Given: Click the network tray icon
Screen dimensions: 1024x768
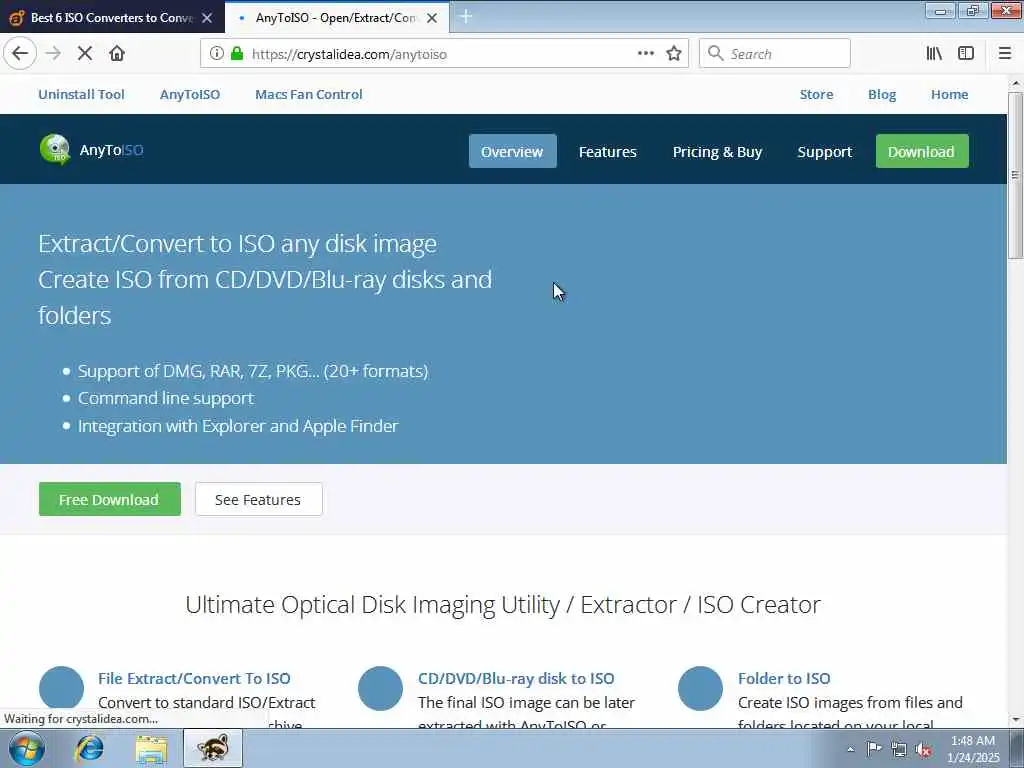Looking at the screenshot, I should (x=899, y=750).
